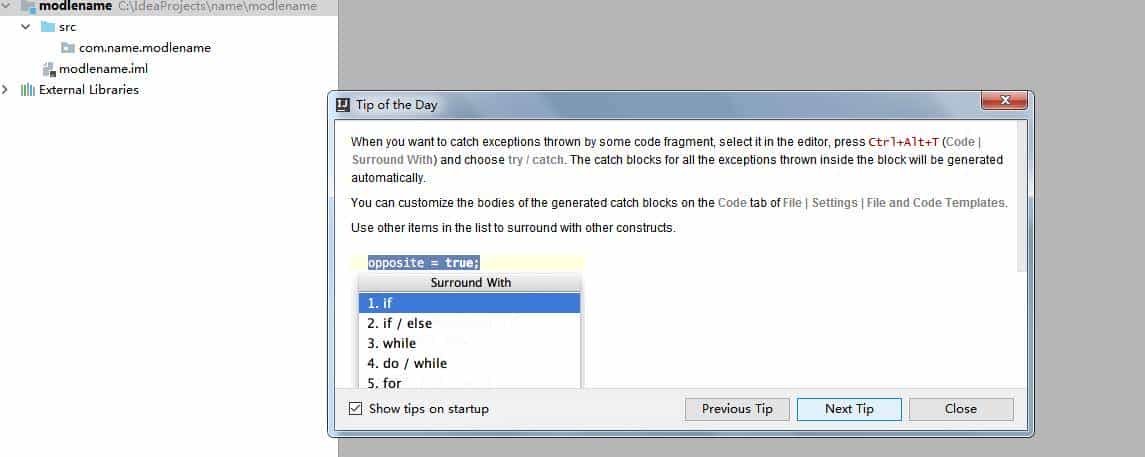Select the modlename.iml file label
Viewport: 1145px width, 457px height.
pyautogui.click(x=103, y=69)
